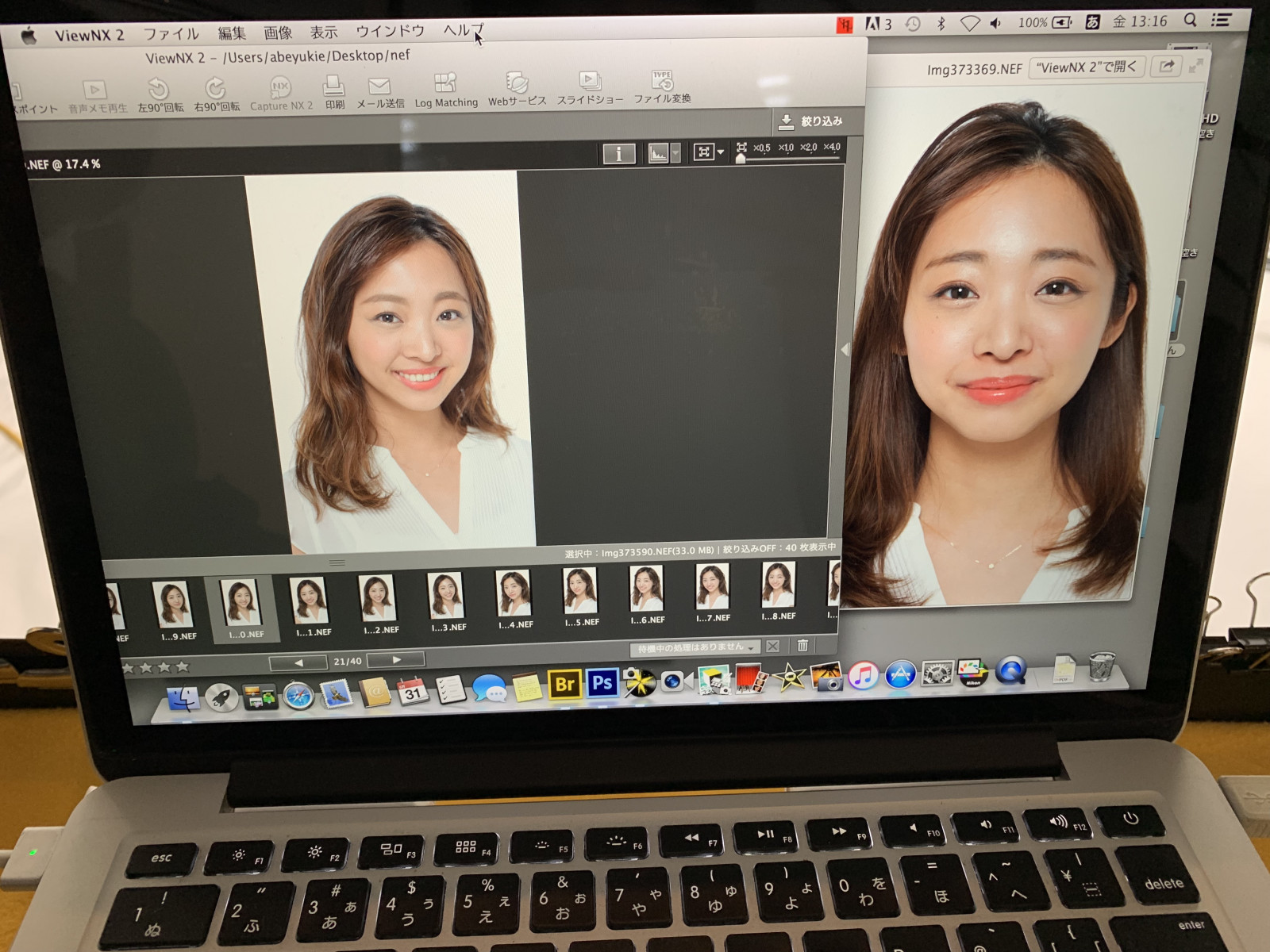The image size is (1270, 952).
Task: Click the X button beside the queue dropdown
Action: pos(773,646)
